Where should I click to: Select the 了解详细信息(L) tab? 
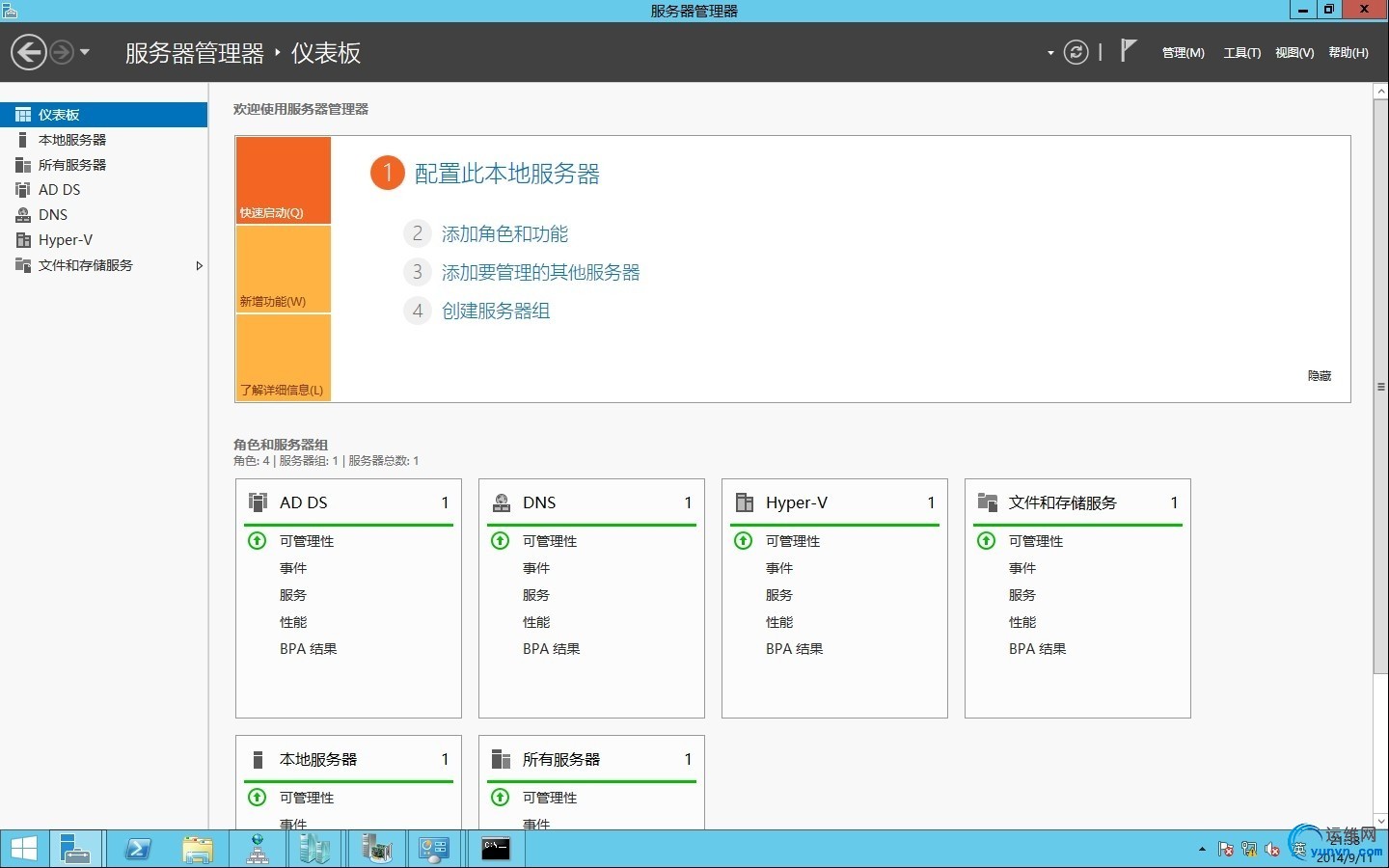(x=284, y=358)
